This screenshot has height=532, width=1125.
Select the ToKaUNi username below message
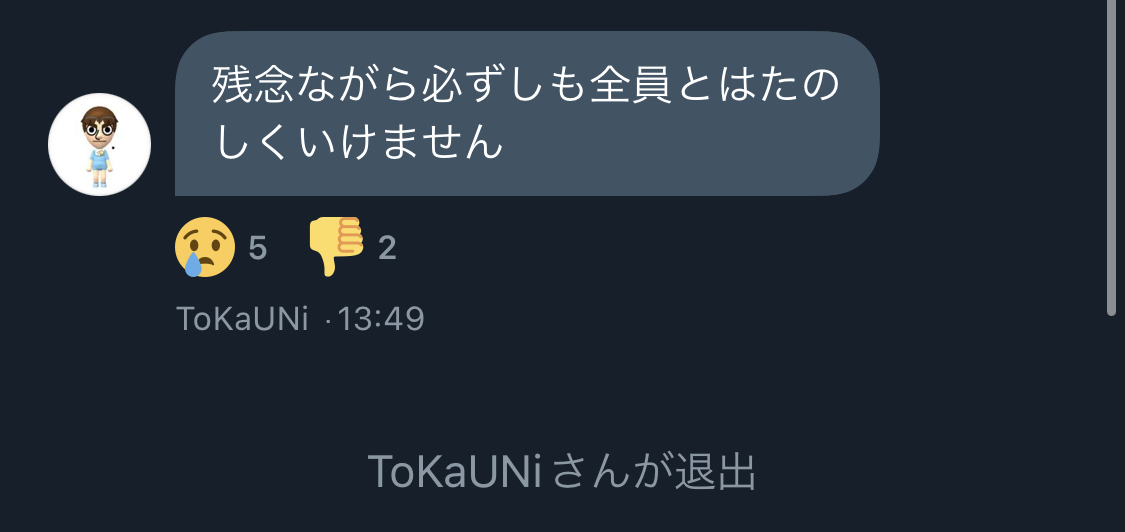pyautogui.click(x=243, y=319)
